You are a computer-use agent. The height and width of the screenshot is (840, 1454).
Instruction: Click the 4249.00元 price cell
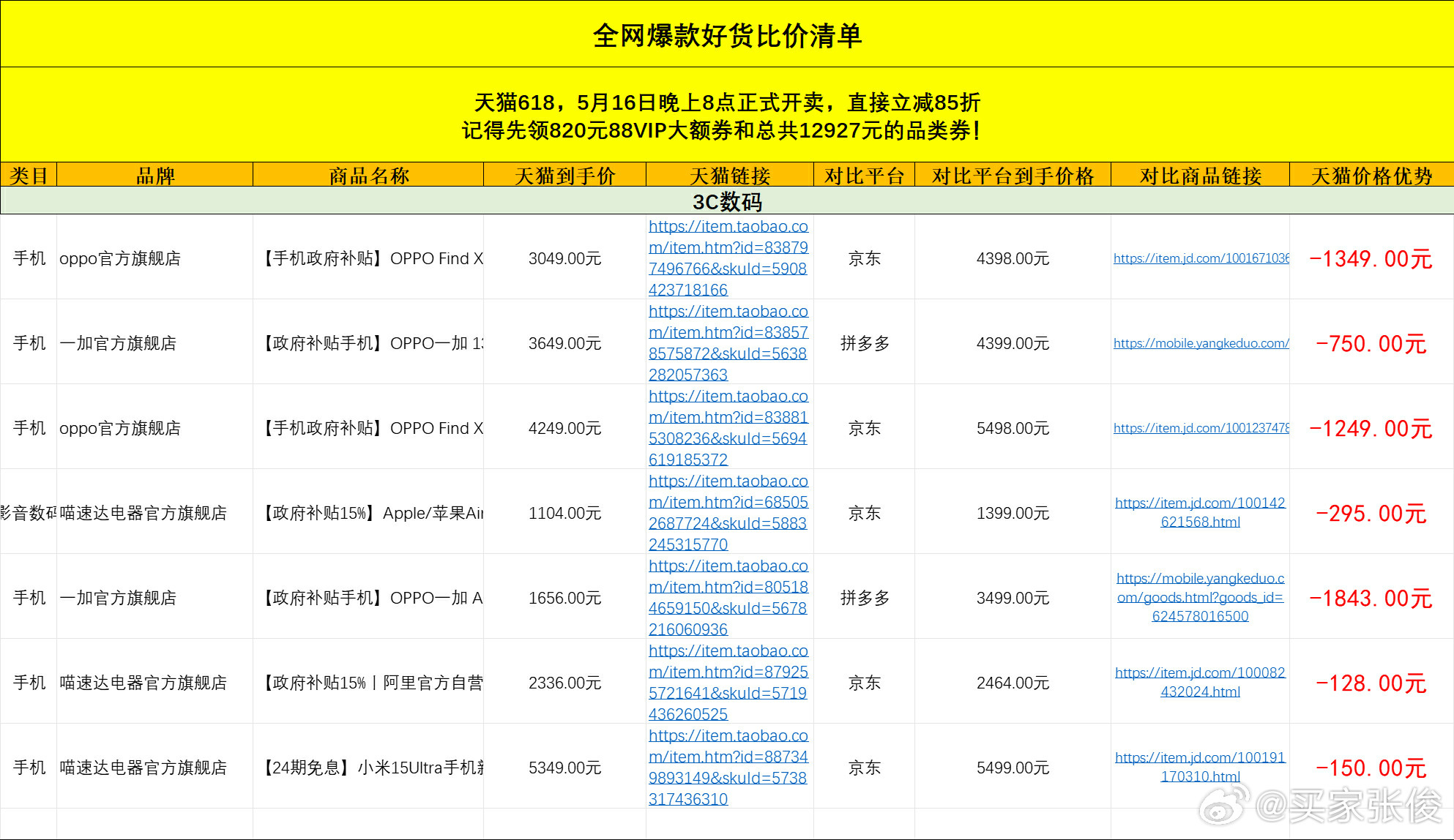click(564, 428)
